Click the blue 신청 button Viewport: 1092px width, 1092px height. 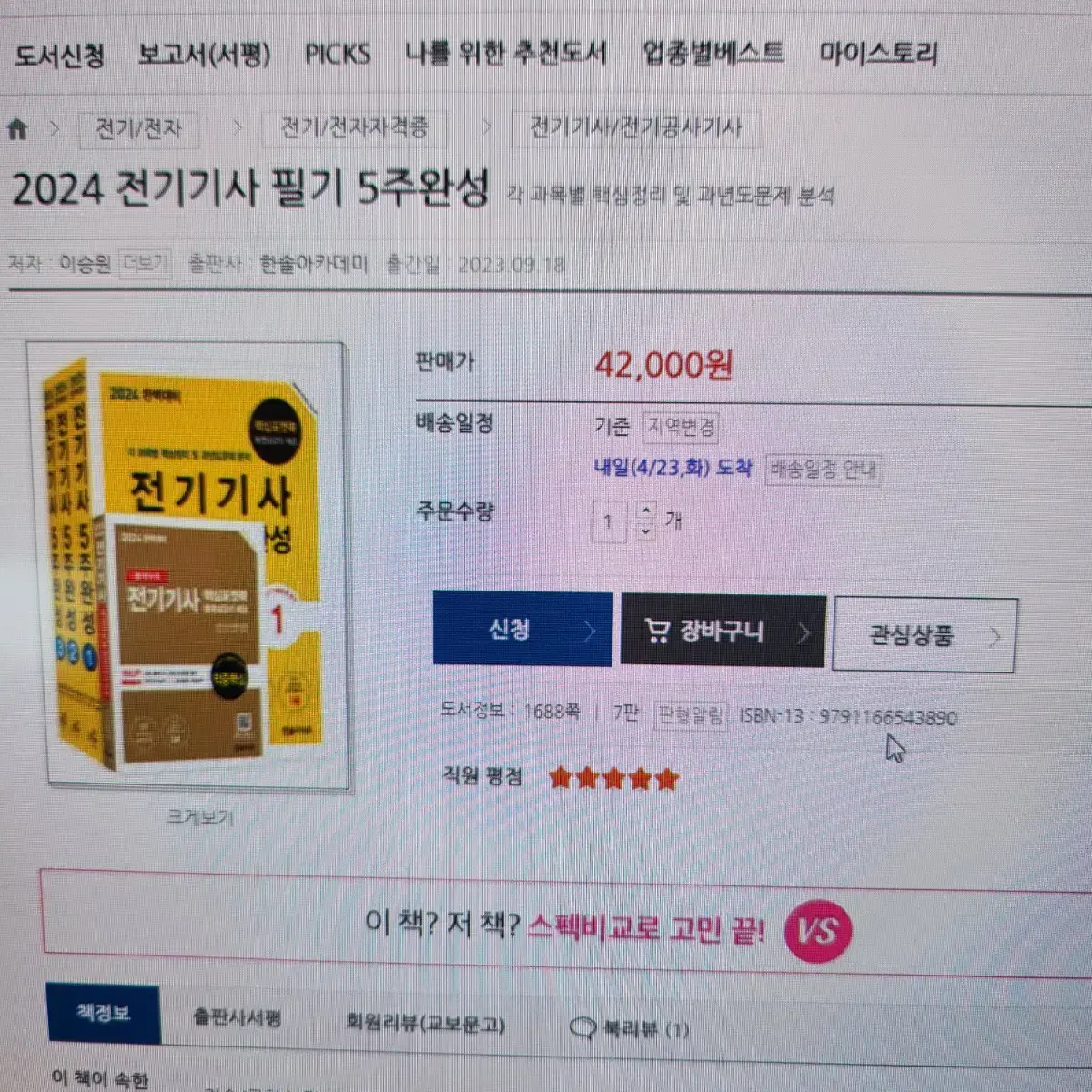(x=522, y=629)
